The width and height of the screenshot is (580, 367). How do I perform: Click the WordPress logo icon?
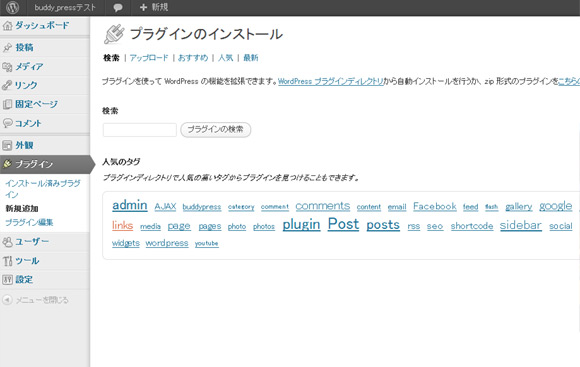12,7
